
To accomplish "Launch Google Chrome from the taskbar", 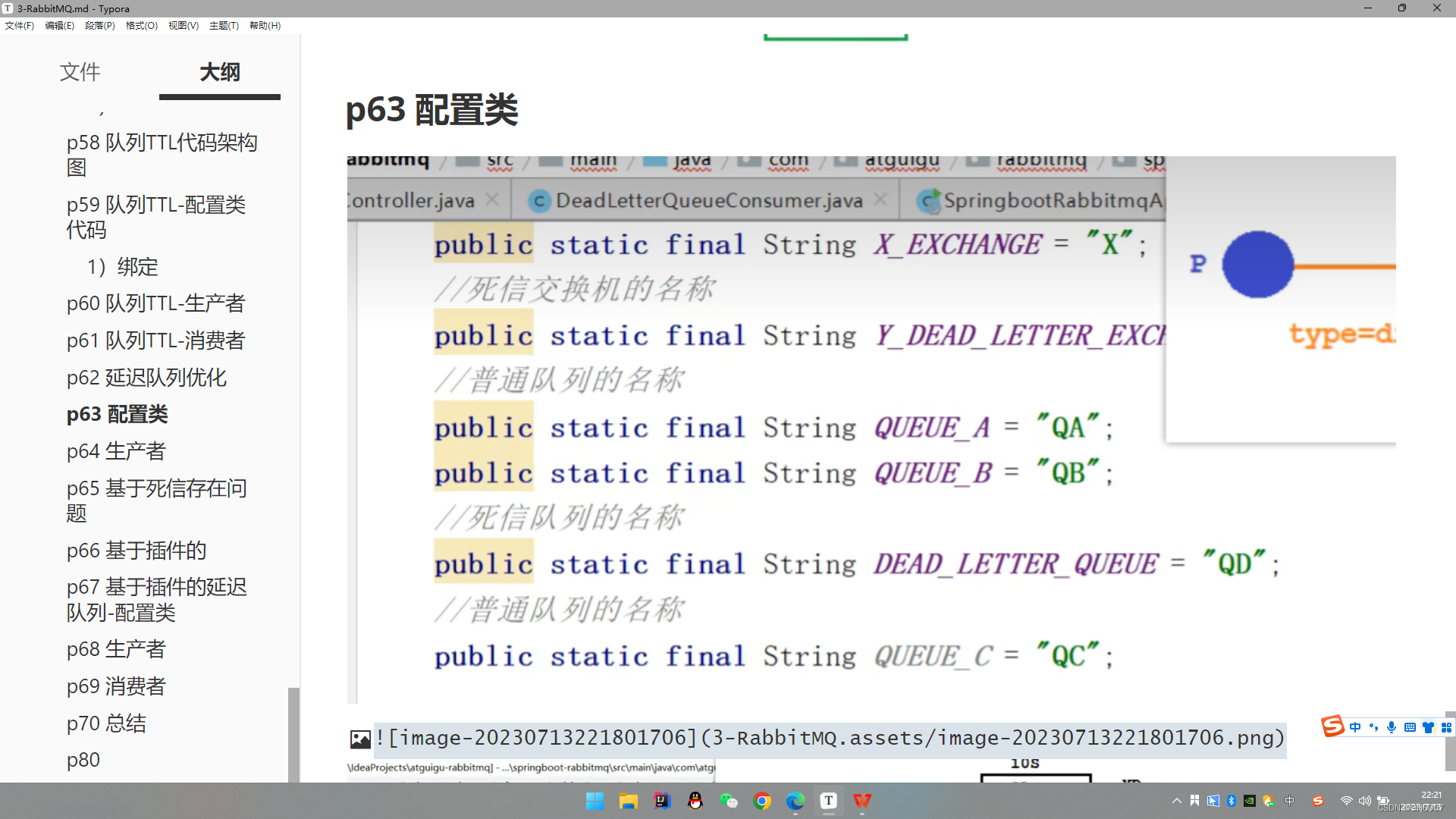I will point(762,802).
